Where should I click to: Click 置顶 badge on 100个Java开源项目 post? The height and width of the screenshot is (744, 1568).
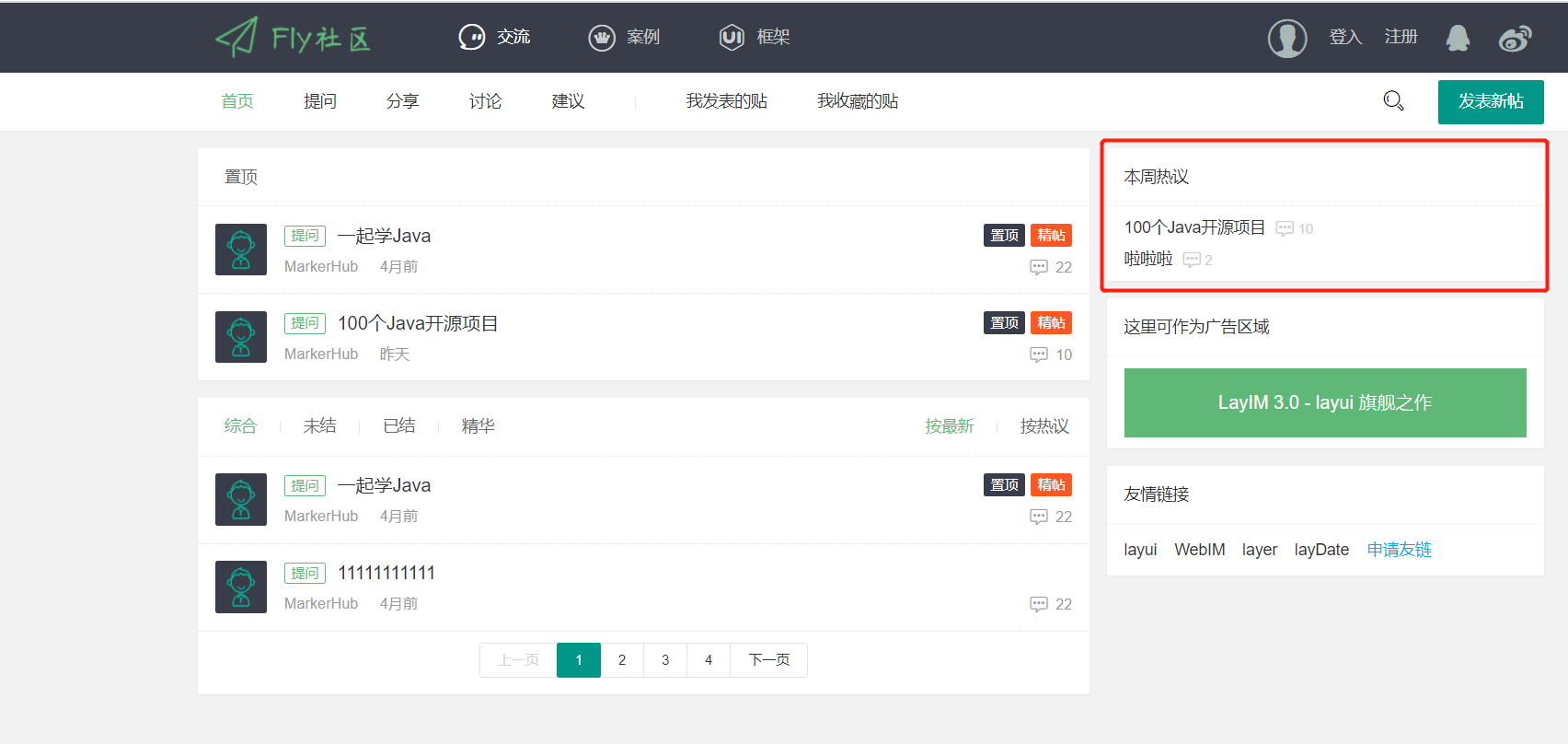[1004, 323]
